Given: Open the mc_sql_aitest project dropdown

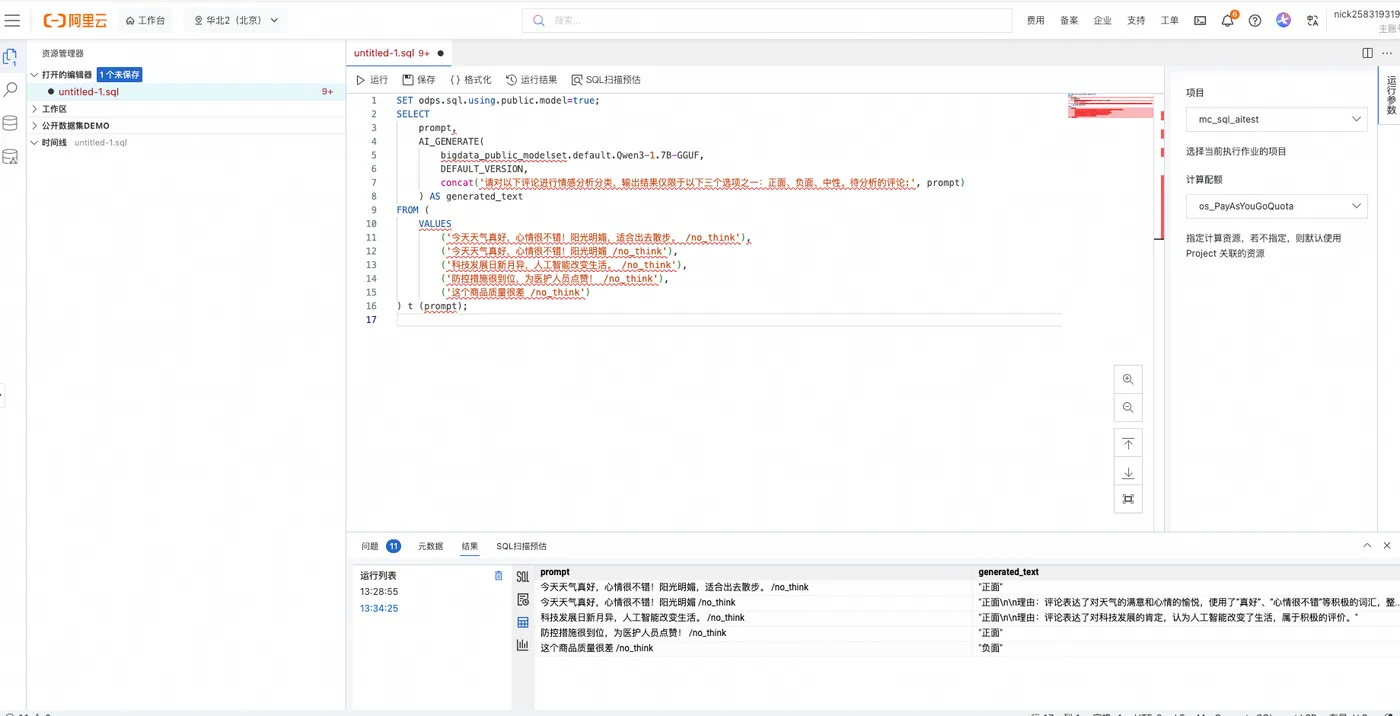Looking at the screenshot, I should click(1277, 119).
